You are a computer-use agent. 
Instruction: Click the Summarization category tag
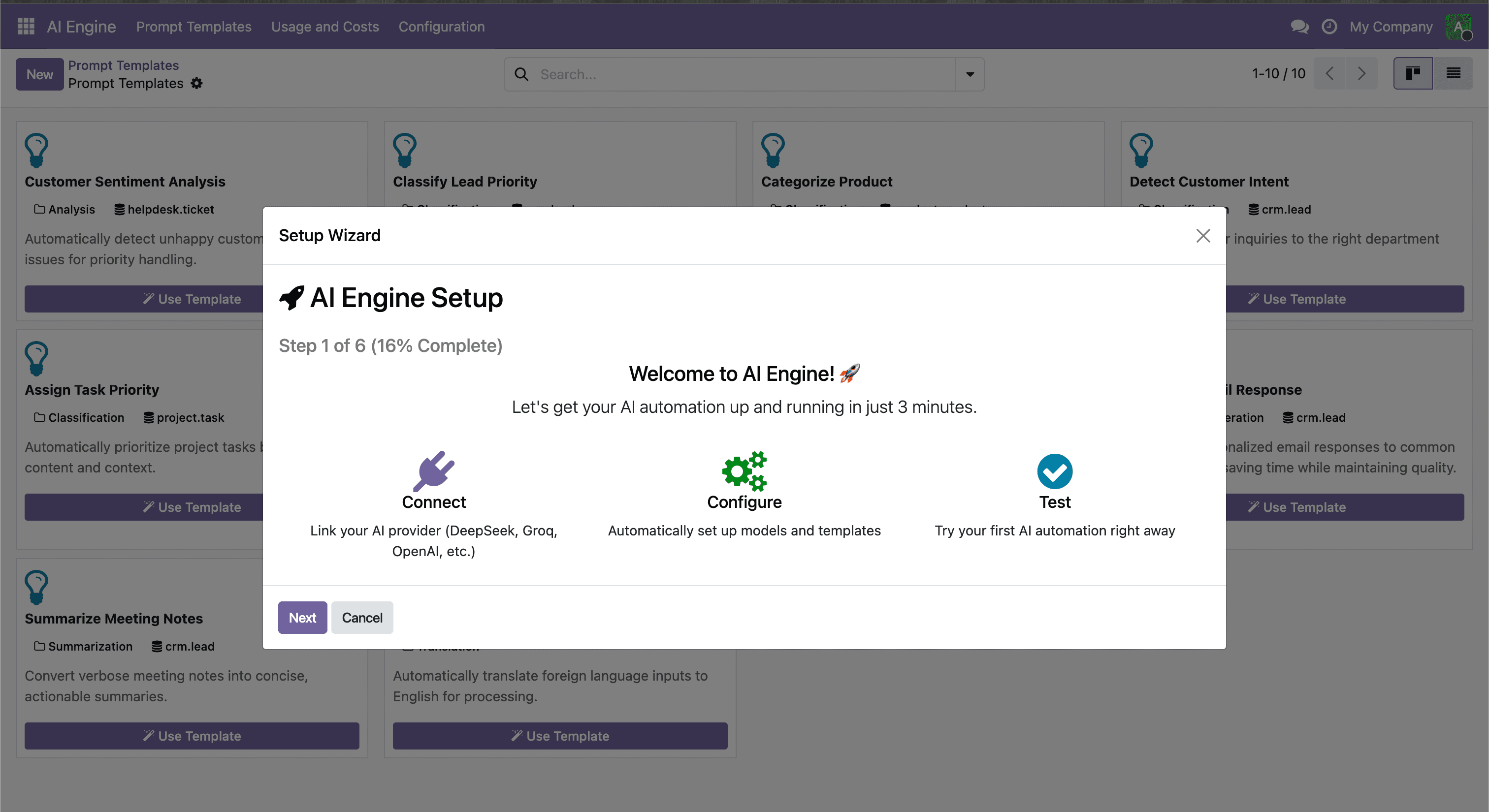point(83,646)
